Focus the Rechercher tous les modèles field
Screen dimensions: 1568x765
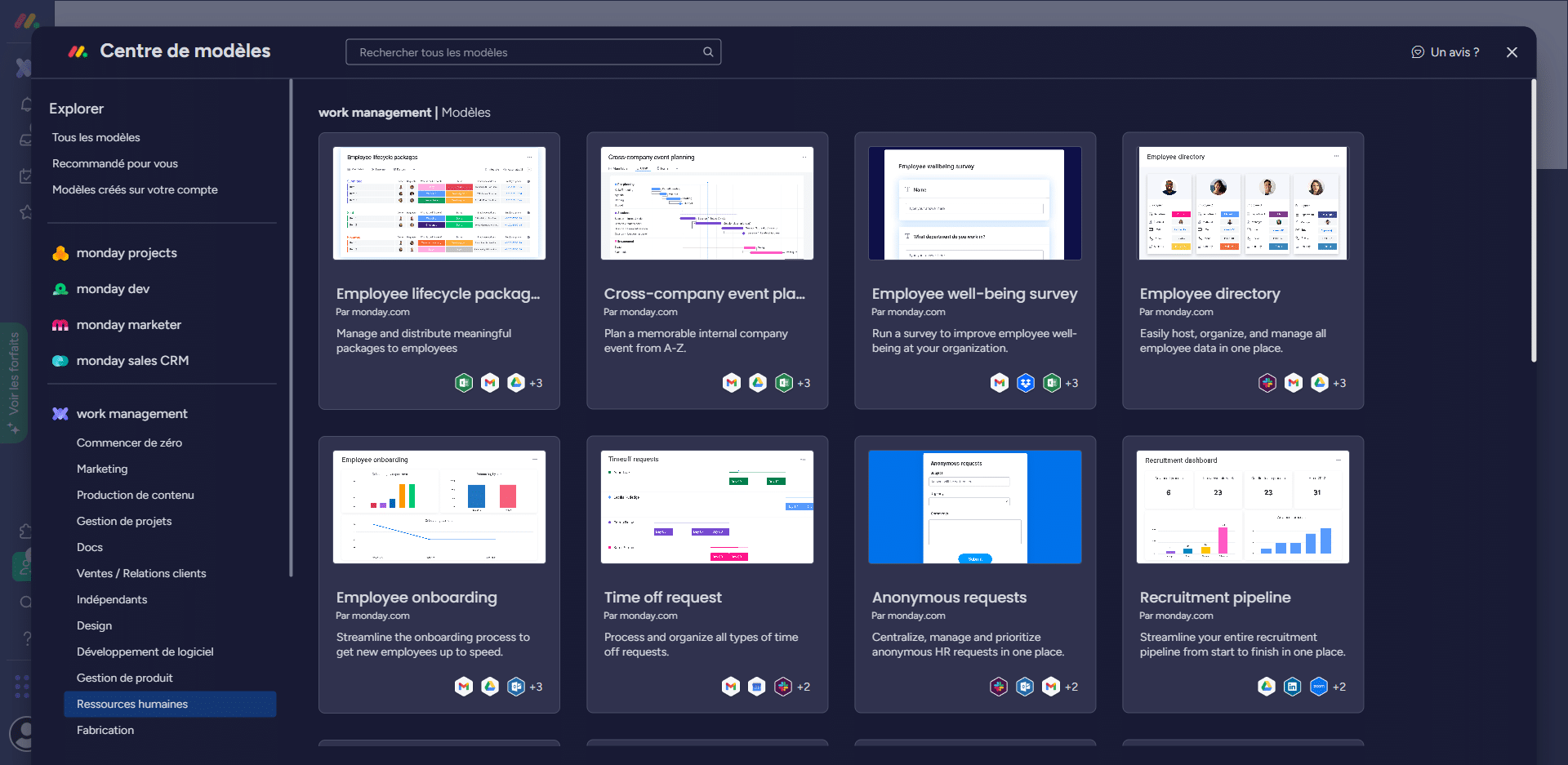533,52
